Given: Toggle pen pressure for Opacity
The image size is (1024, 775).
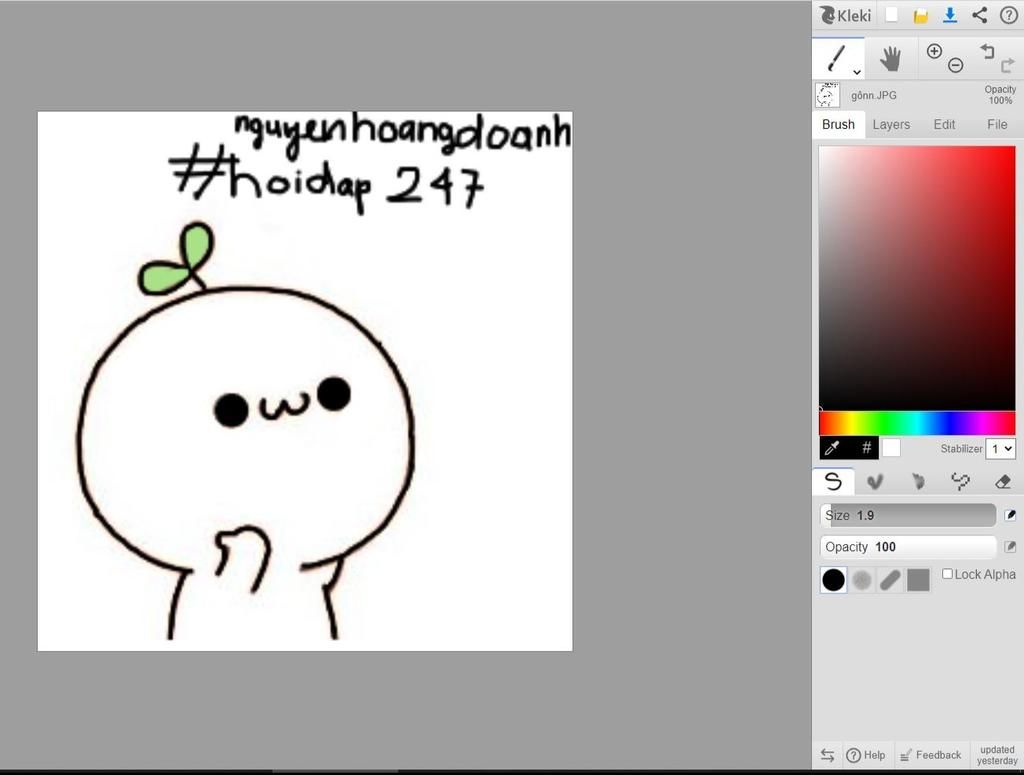Looking at the screenshot, I should (1010, 546).
